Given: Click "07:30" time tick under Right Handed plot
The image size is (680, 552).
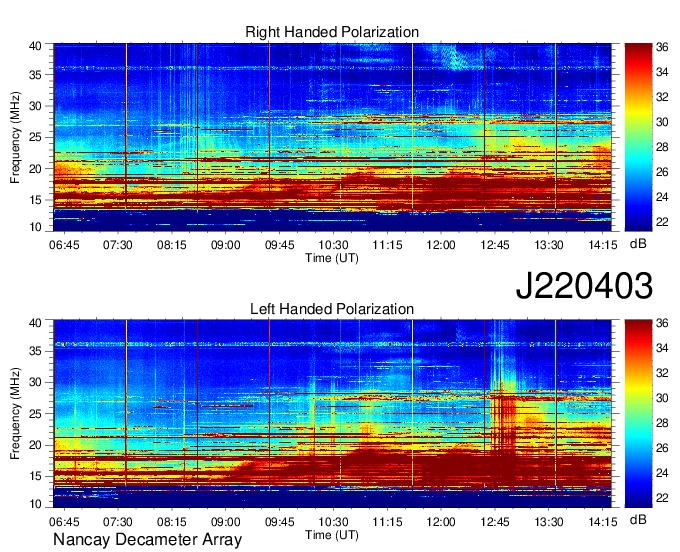Looking at the screenshot, I should [x=118, y=245].
